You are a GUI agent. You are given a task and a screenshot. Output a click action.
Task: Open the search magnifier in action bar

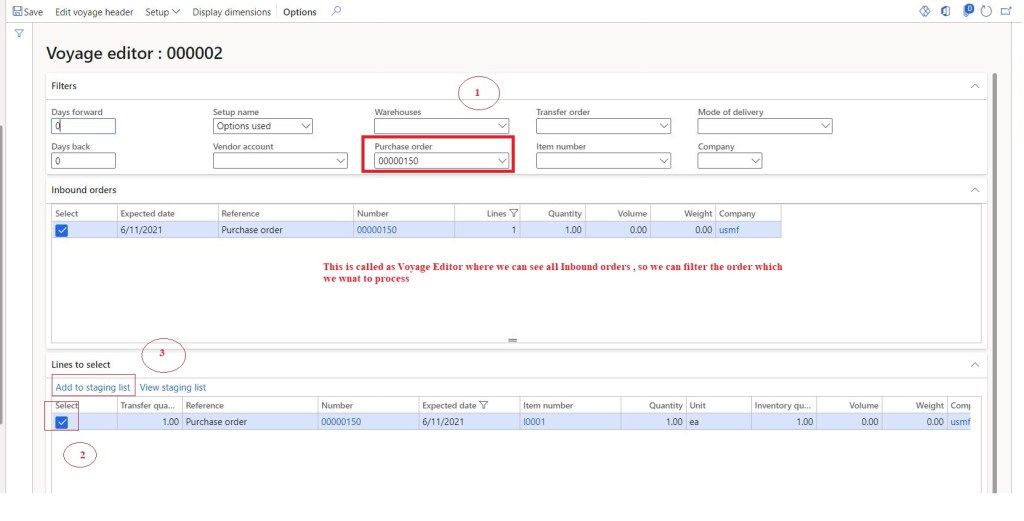tap(336, 12)
